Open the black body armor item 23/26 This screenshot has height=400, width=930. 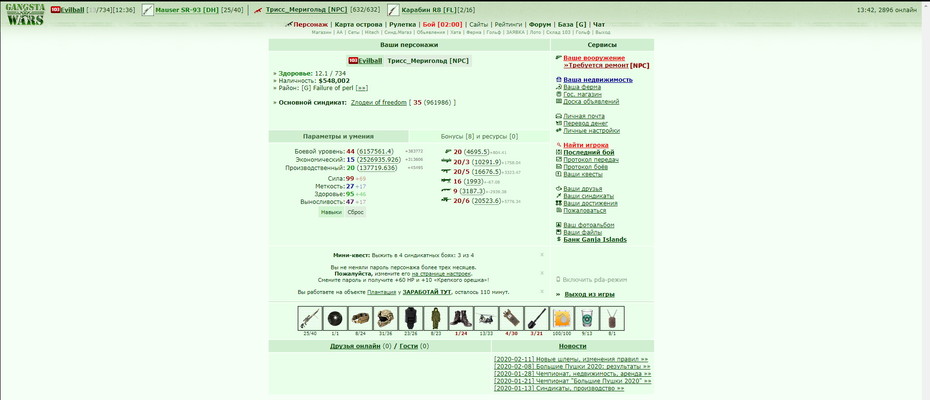[x=410, y=319]
